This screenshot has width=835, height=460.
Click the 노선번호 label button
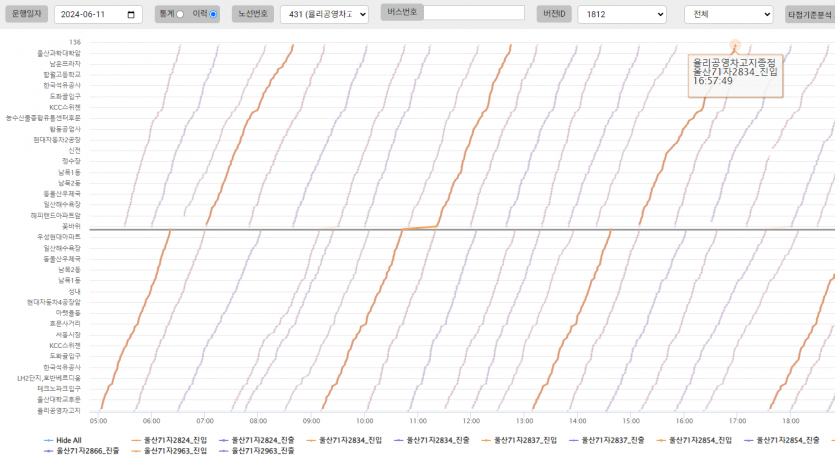tap(252, 15)
